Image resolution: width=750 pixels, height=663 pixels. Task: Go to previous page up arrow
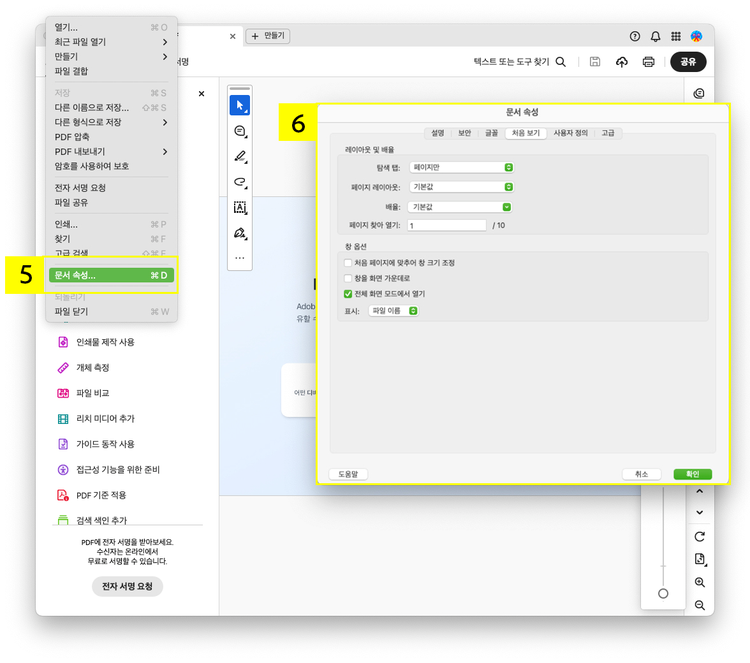tap(699, 491)
